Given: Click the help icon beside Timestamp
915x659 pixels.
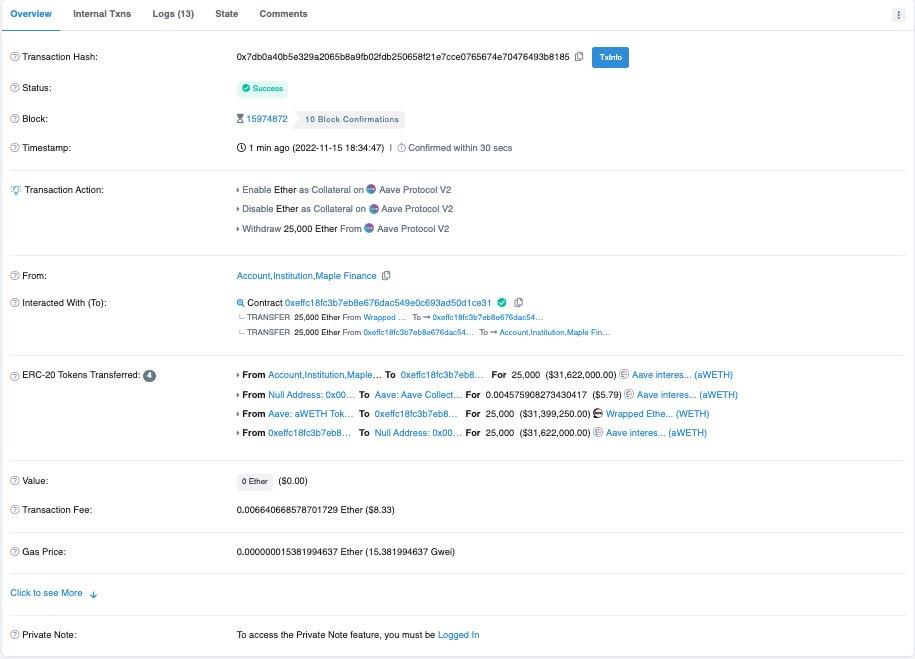Looking at the screenshot, I should click(x=15, y=148).
